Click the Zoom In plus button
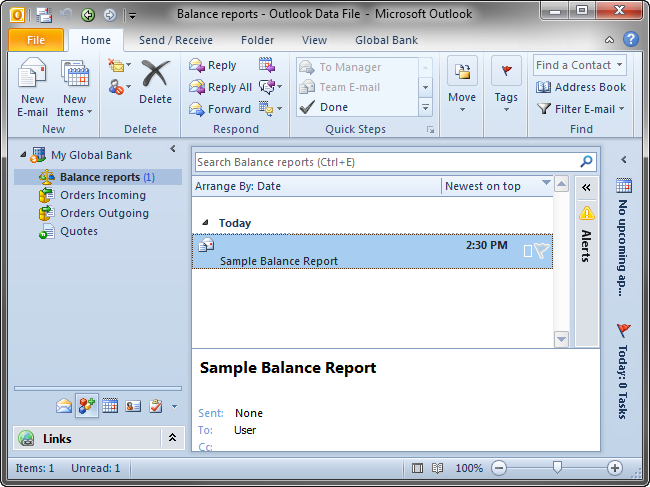The width and height of the screenshot is (650, 487). tap(615, 468)
